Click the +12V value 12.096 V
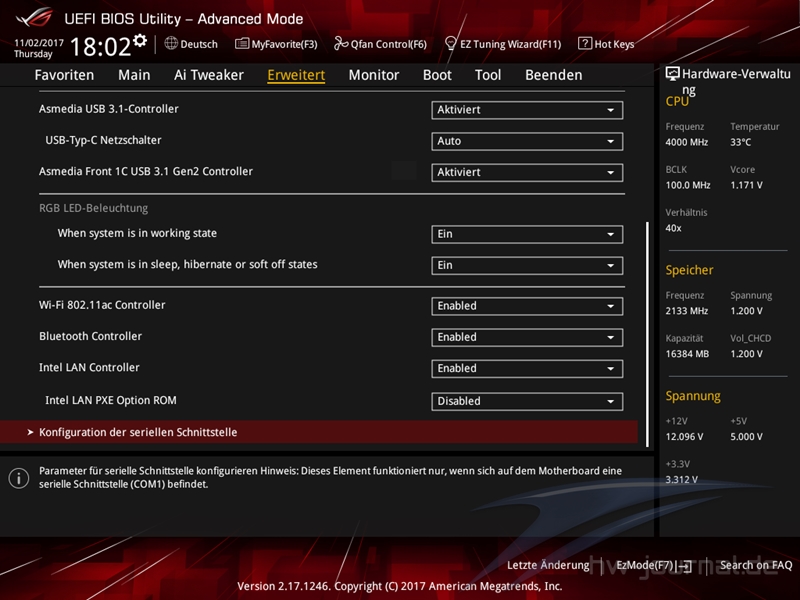Image resolution: width=800 pixels, height=600 pixels. tap(684, 437)
